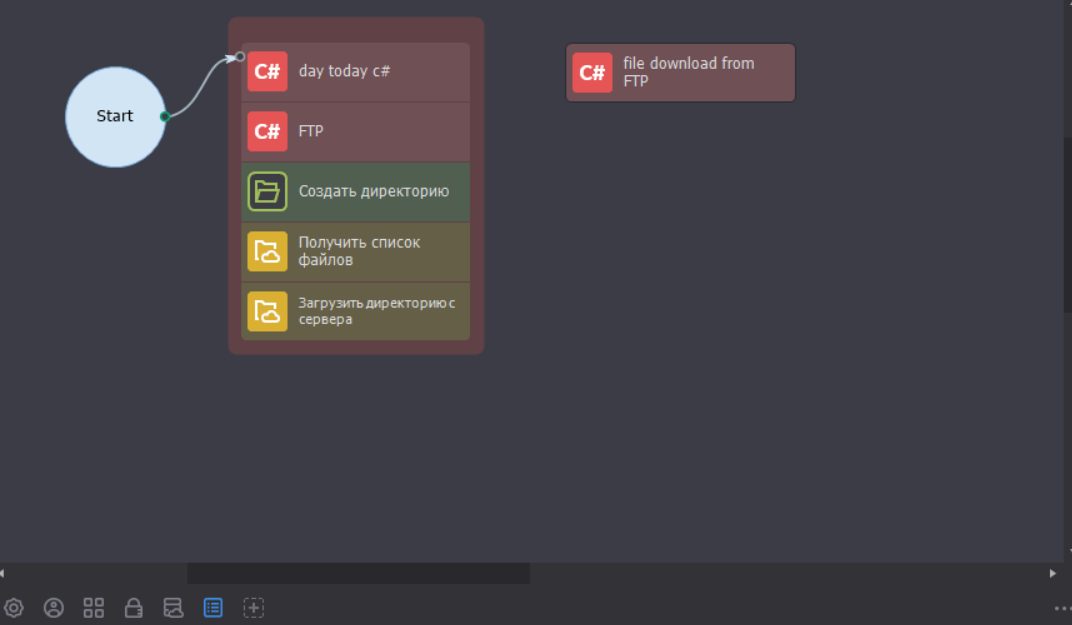1072x625 pixels.
Task: Click the cloud folder icon of Получить список файлов
Action: [x=267, y=252]
